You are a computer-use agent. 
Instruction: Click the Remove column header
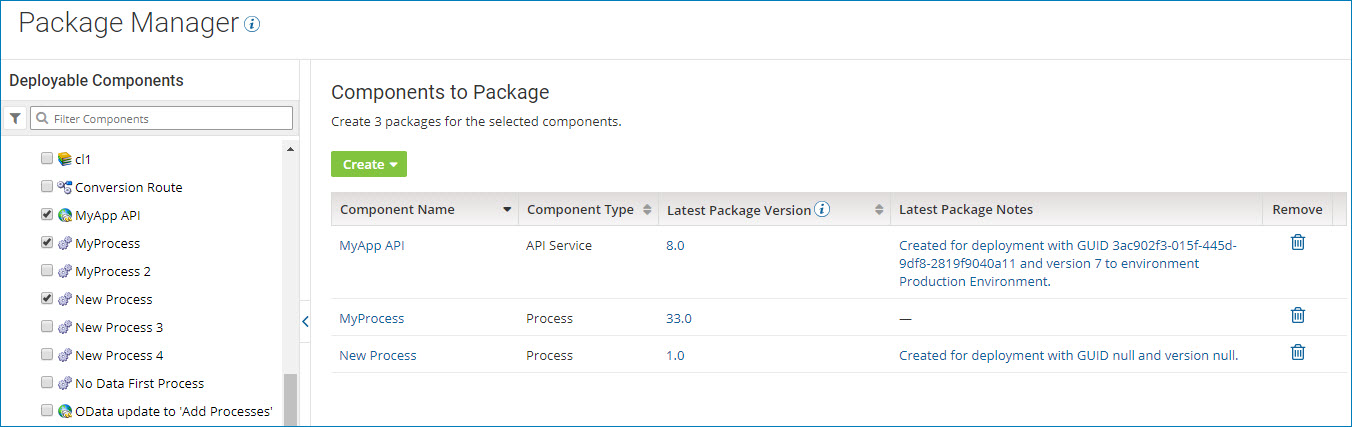[x=1297, y=209]
